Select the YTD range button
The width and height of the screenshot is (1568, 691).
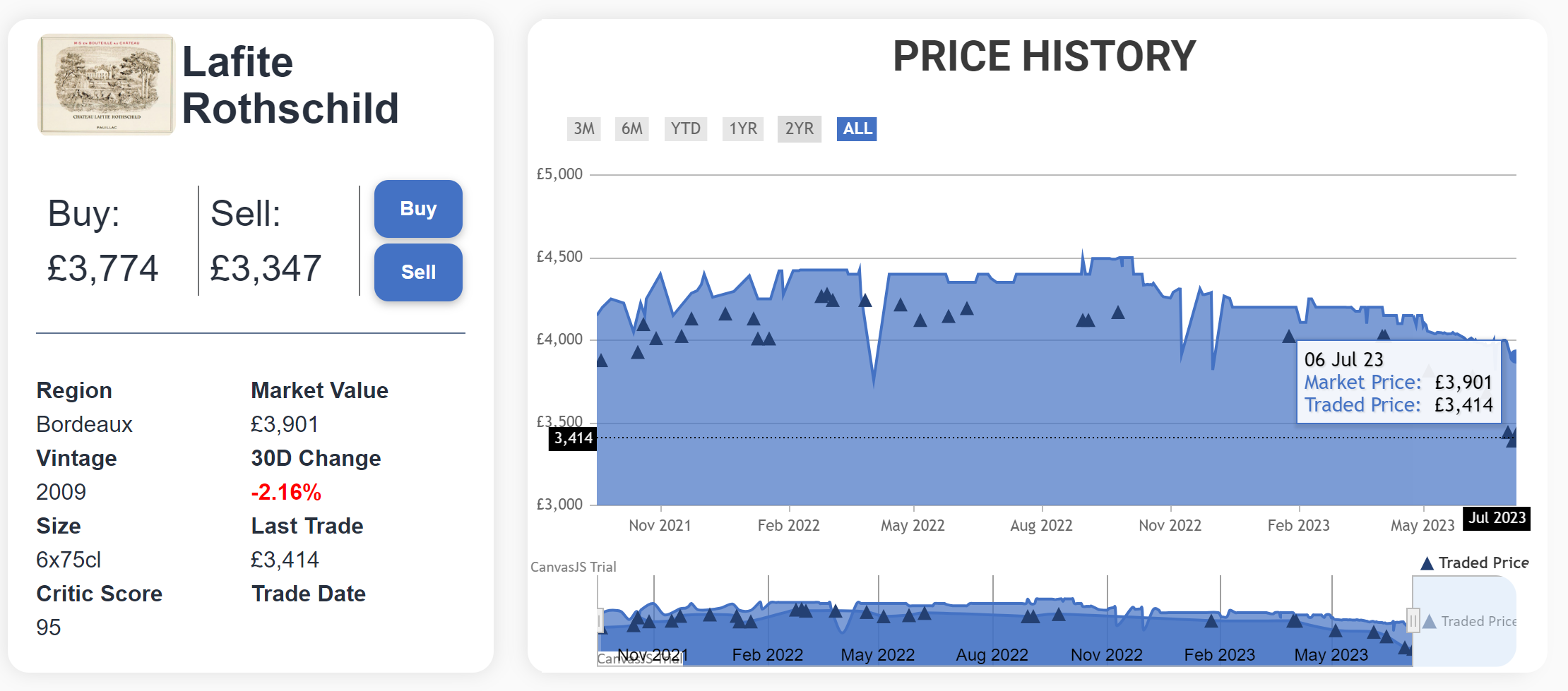coord(685,128)
